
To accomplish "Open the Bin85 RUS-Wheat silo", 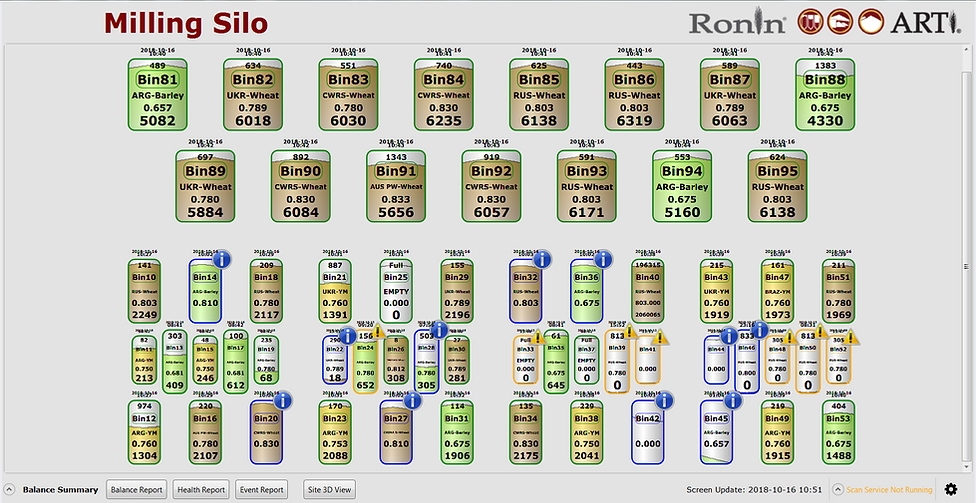I will point(539,94).
